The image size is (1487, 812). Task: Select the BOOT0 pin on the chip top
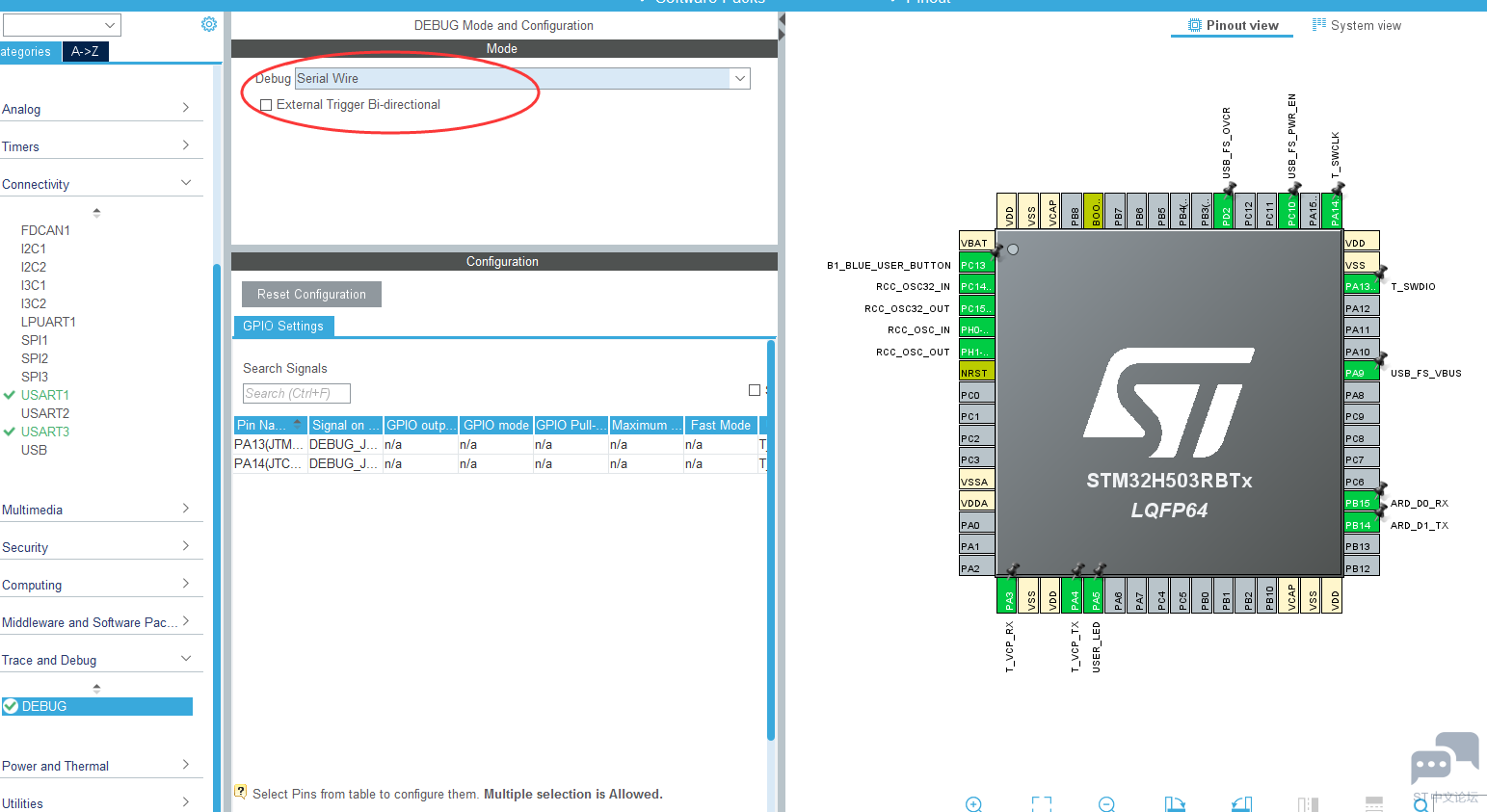pos(1094,210)
